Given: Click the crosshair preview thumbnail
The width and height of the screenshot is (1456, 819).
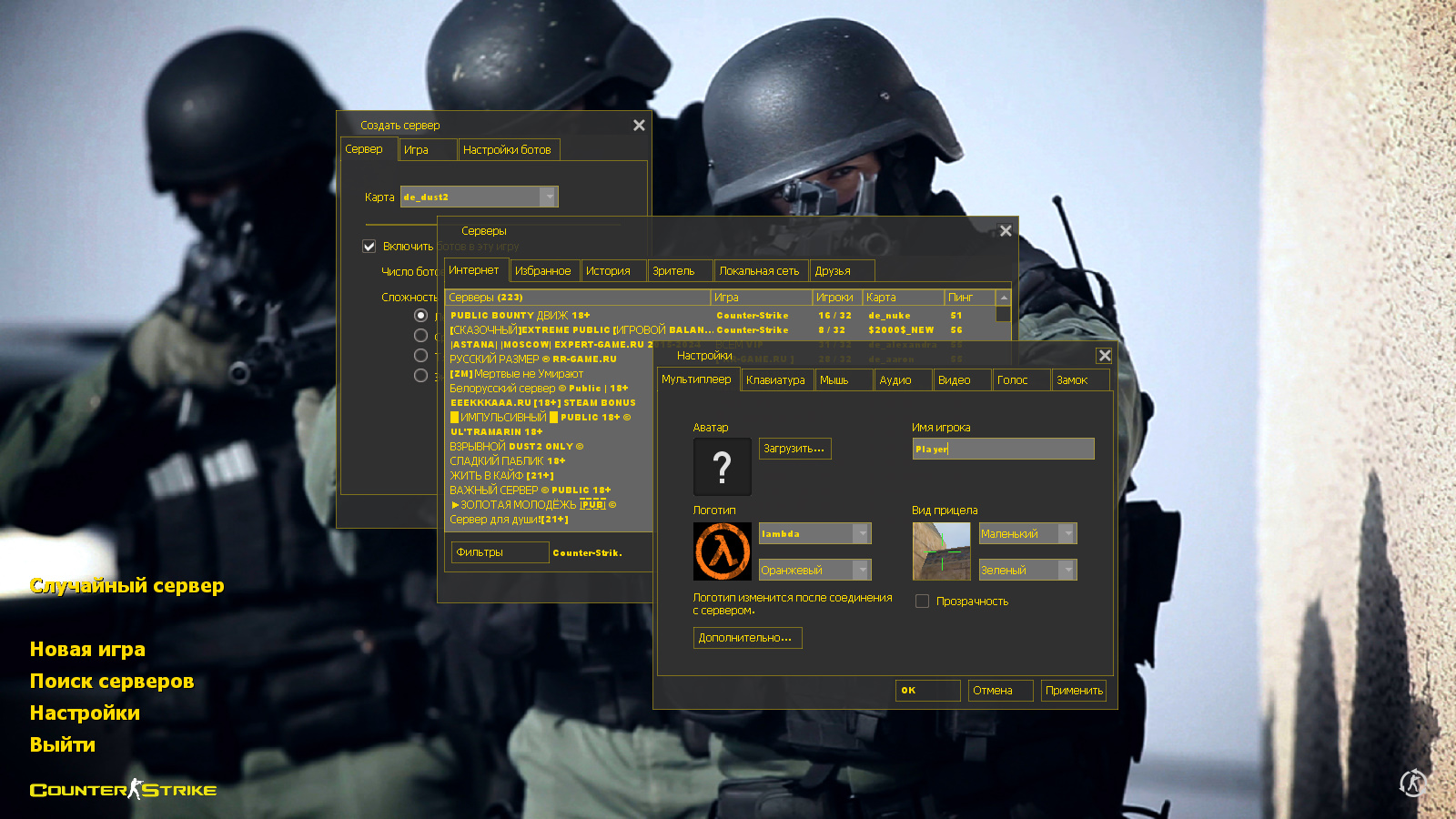Looking at the screenshot, I should 942,552.
